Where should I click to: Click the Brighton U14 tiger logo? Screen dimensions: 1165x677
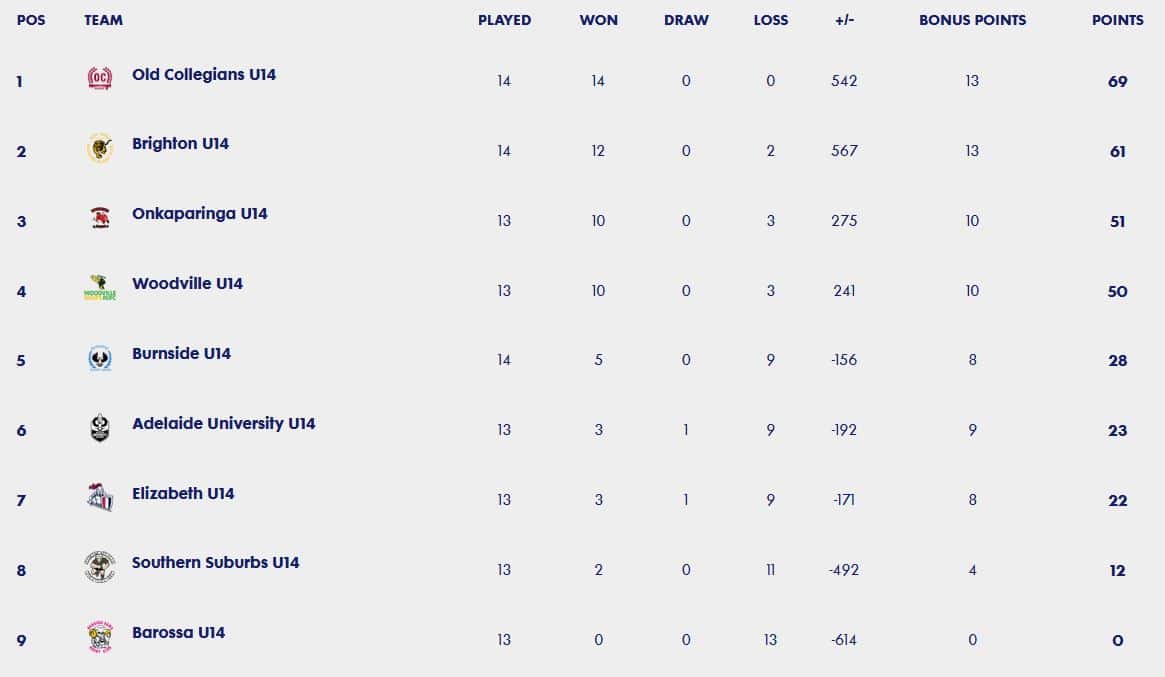coord(100,148)
